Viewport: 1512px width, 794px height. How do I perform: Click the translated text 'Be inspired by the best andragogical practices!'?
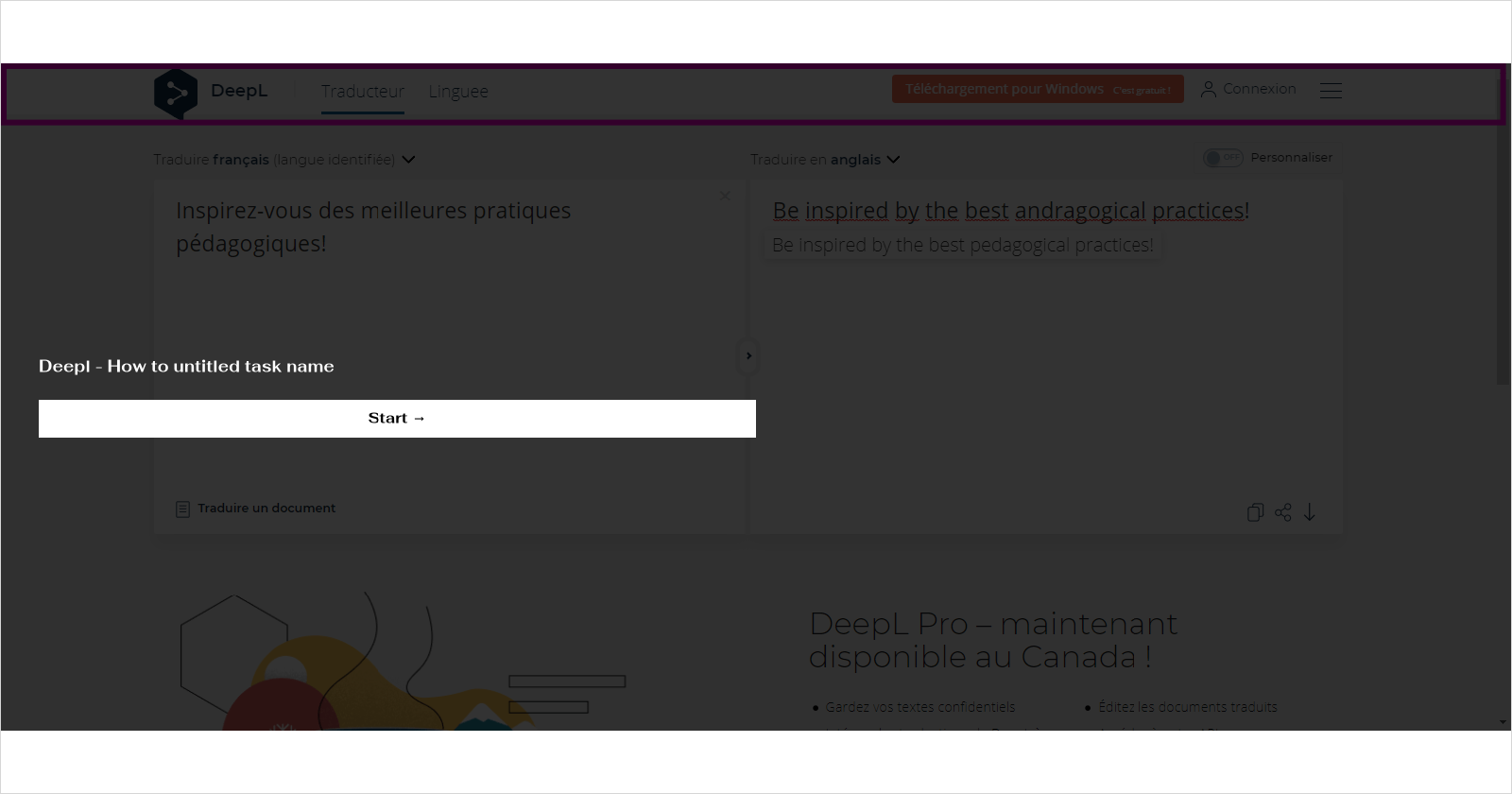pyautogui.click(x=1011, y=211)
